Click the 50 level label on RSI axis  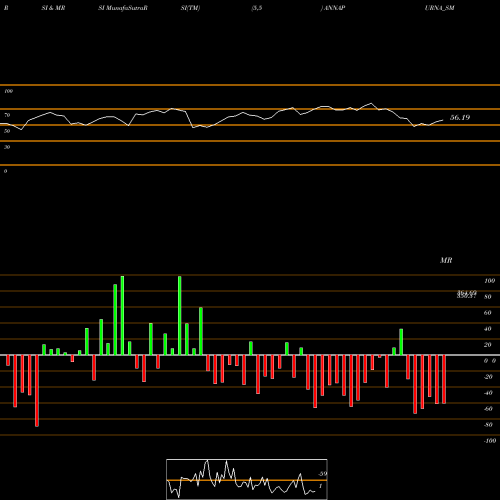coord(7,131)
